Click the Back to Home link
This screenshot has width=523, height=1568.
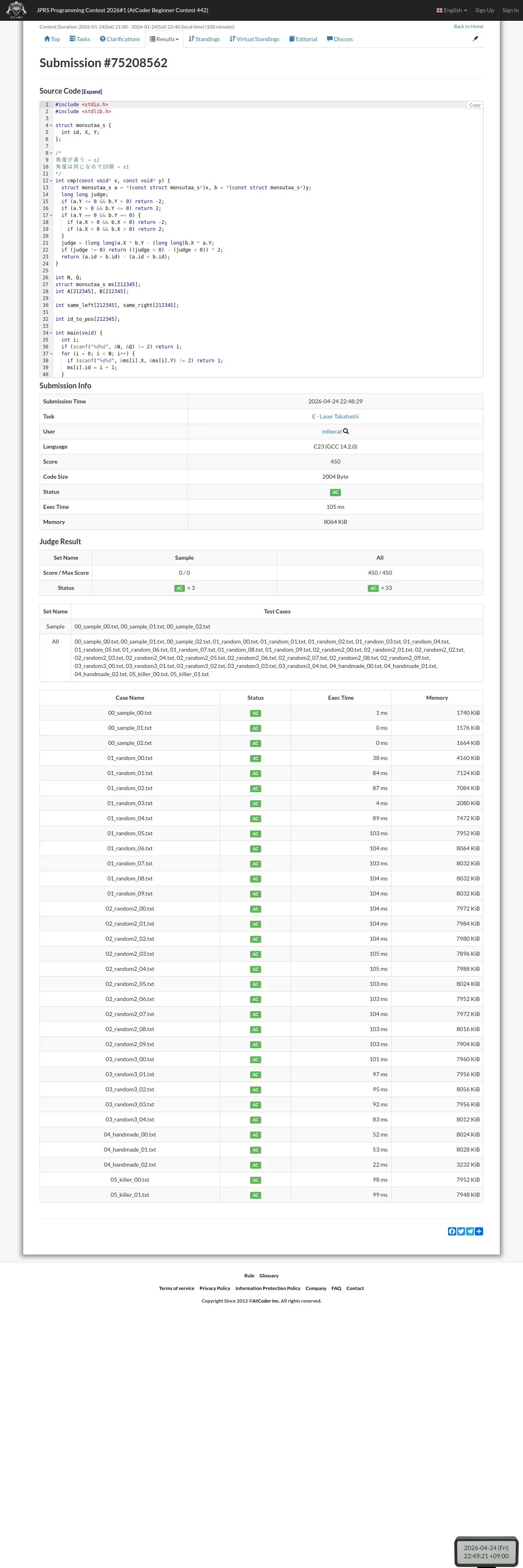(x=468, y=26)
